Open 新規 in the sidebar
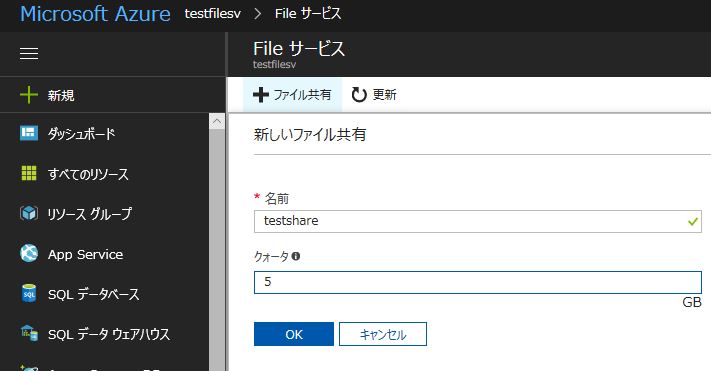 coord(112,95)
